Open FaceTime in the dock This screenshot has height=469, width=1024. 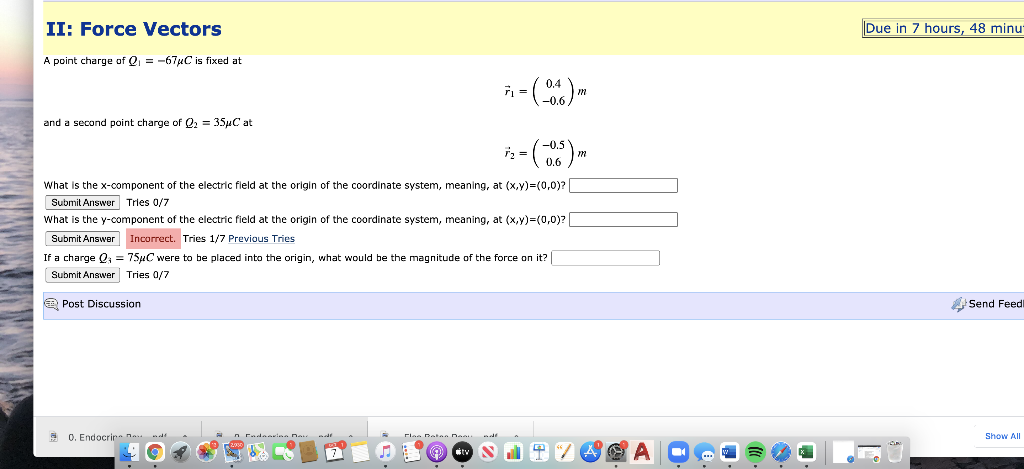pos(283,452)
